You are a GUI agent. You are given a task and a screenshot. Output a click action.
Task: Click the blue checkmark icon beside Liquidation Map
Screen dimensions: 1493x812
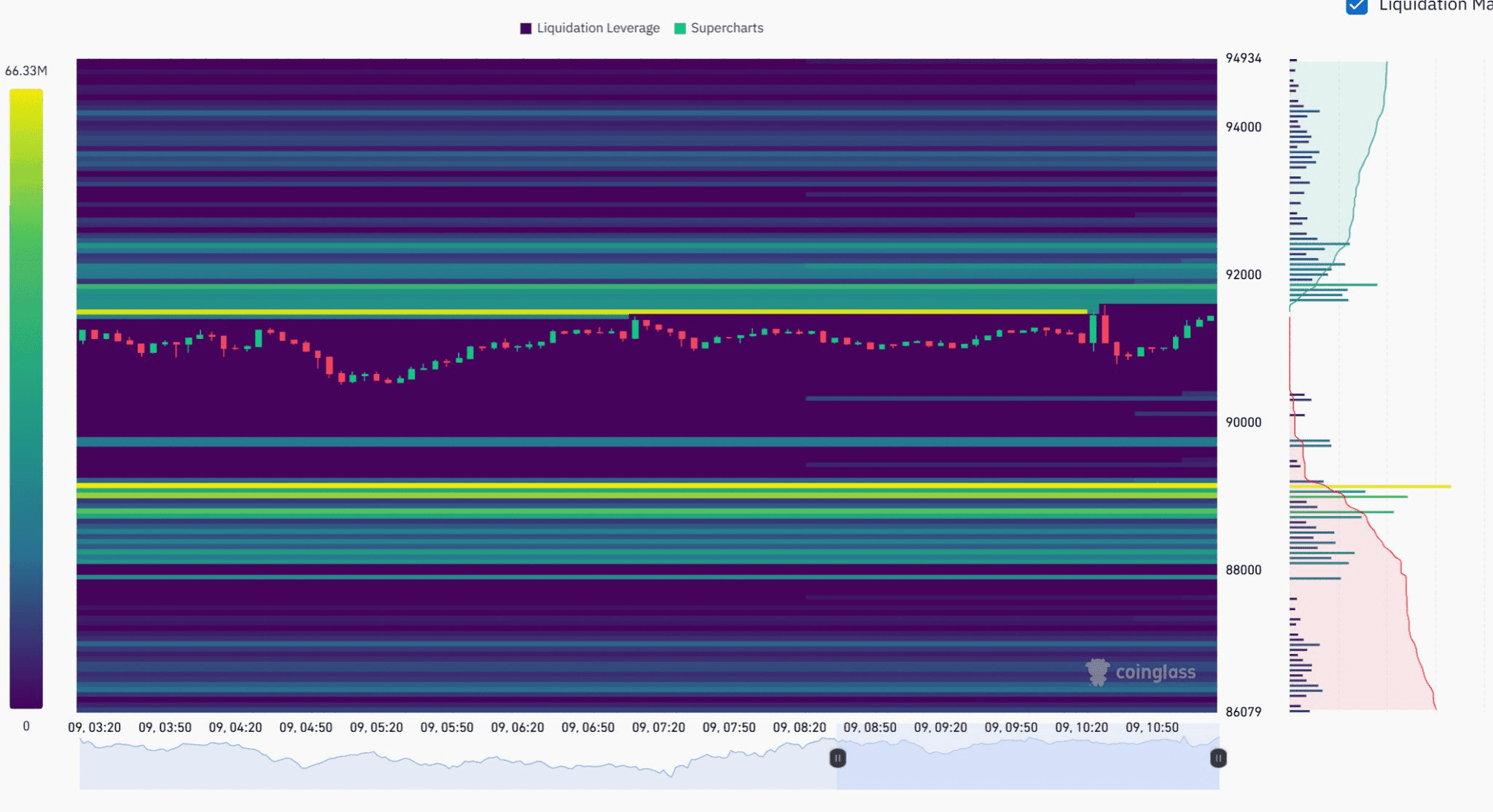click(x=1356, y=7)
